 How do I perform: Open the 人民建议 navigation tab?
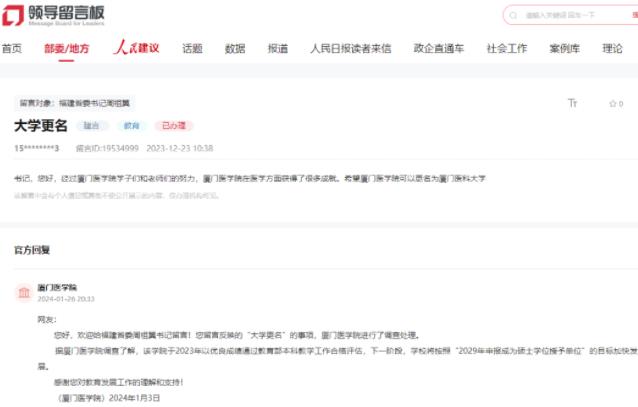(x=136, y=48)
